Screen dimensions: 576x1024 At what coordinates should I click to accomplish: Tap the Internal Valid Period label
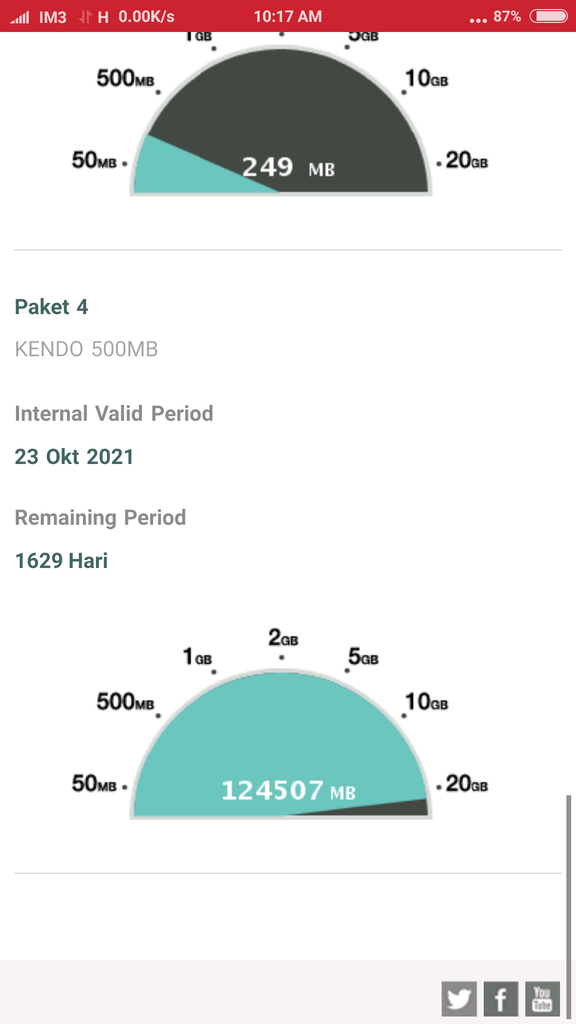pos(114,413)
